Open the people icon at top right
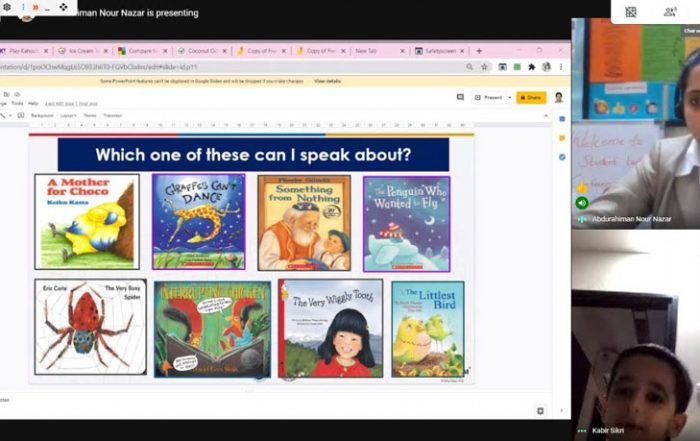The image size is (700, 441). (670, 12)
